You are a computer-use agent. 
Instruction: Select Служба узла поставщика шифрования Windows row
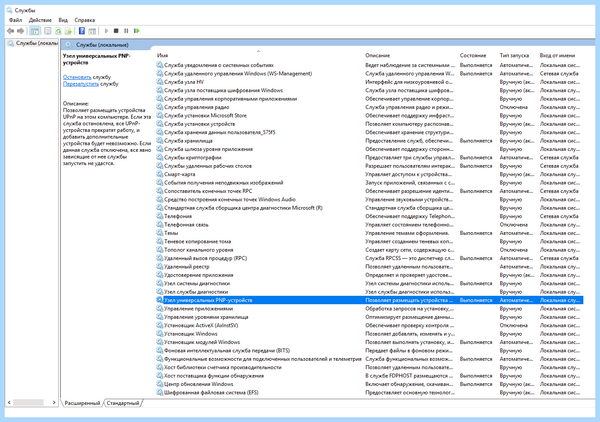coord(369,90)
